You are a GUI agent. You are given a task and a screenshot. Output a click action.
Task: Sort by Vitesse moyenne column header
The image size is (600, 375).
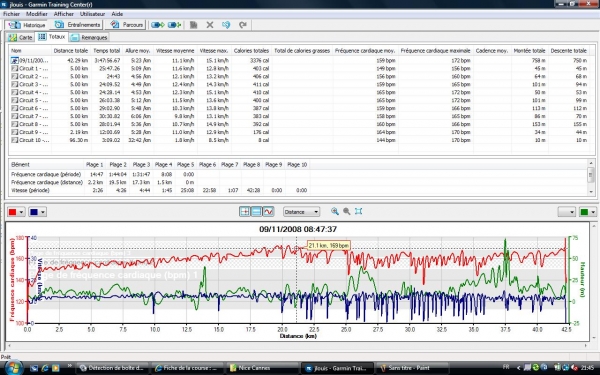(x=175, y=51)
